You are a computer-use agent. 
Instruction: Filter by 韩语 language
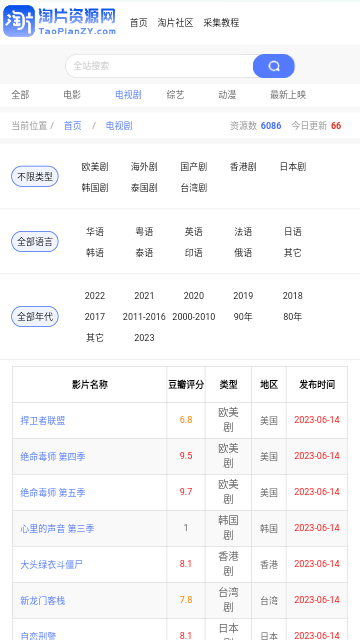[95, 253]
